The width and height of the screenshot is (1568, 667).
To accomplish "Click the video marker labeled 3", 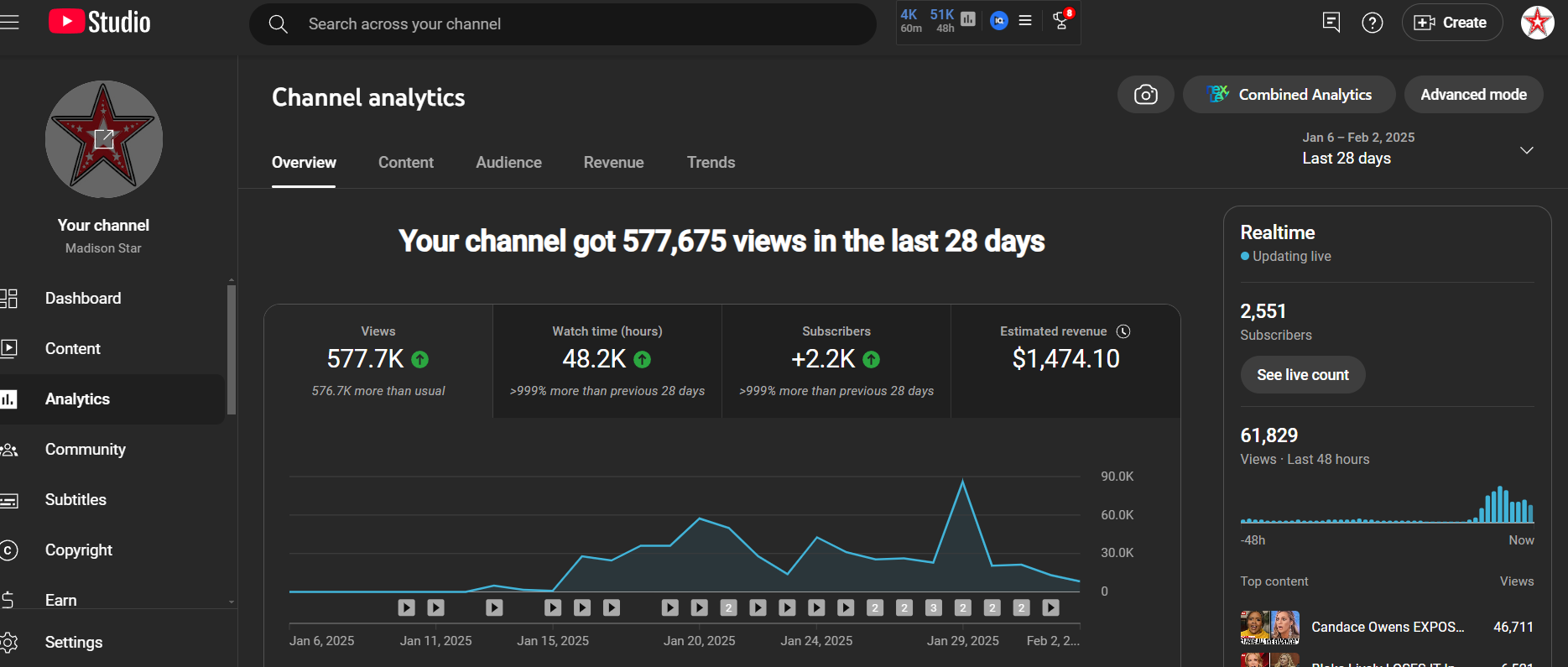I will [934, 607].
